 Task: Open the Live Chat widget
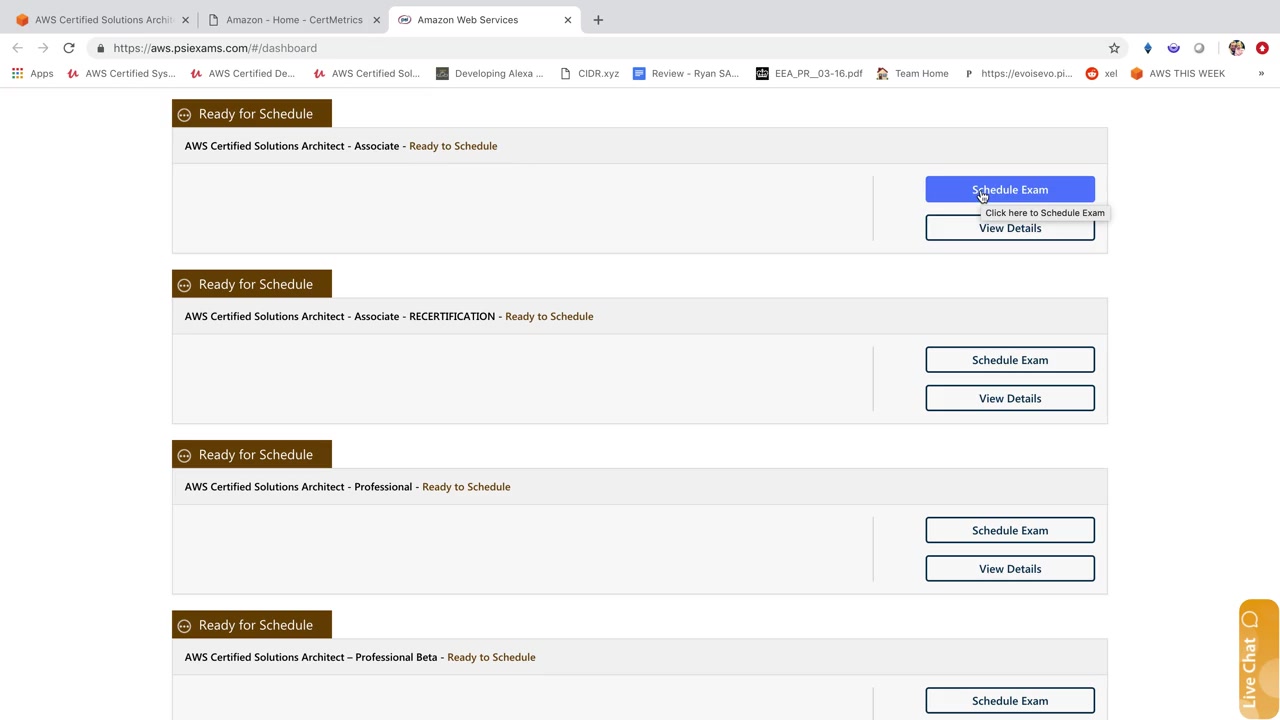coord(1258,660)
